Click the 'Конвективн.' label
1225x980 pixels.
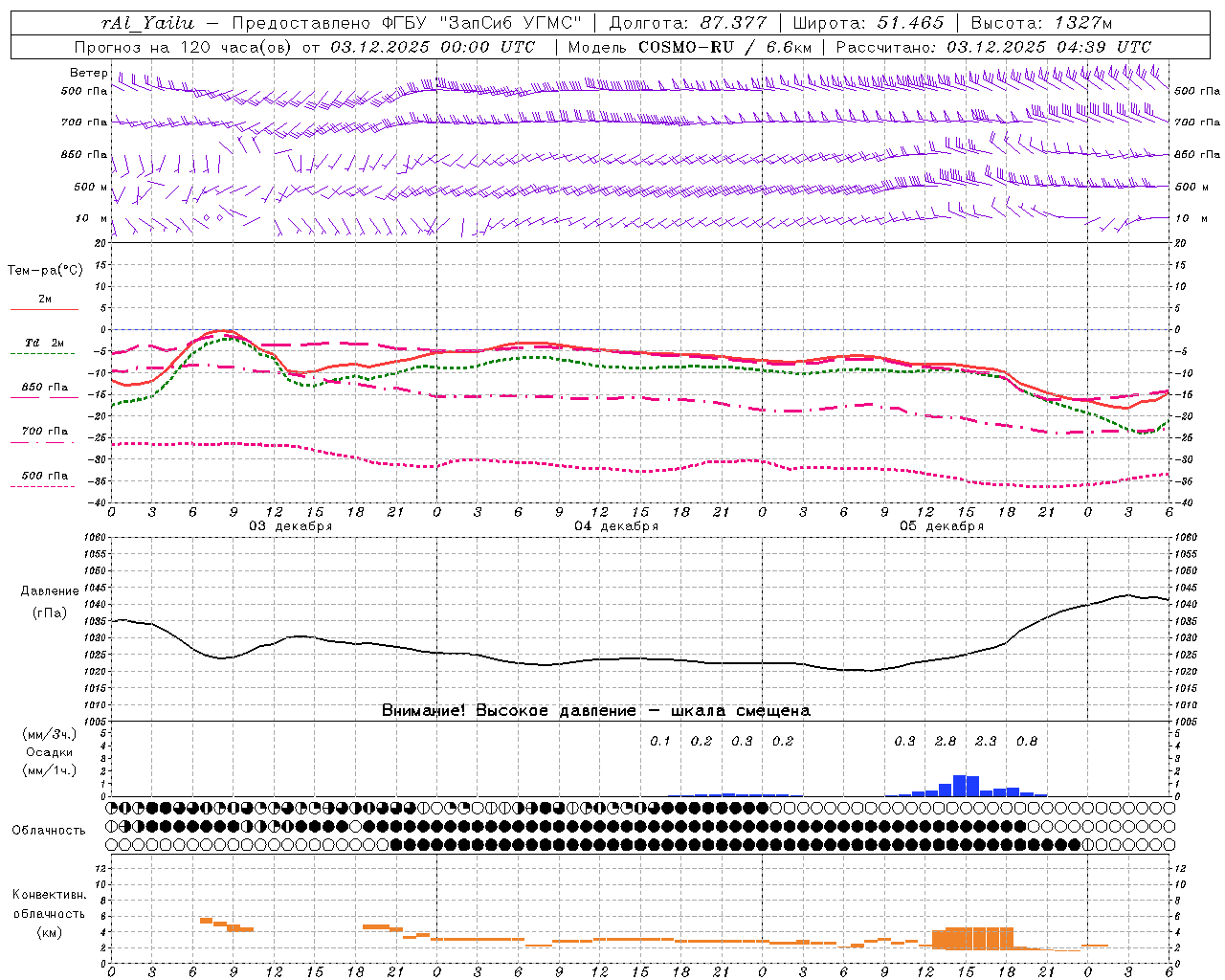(49, 895)
